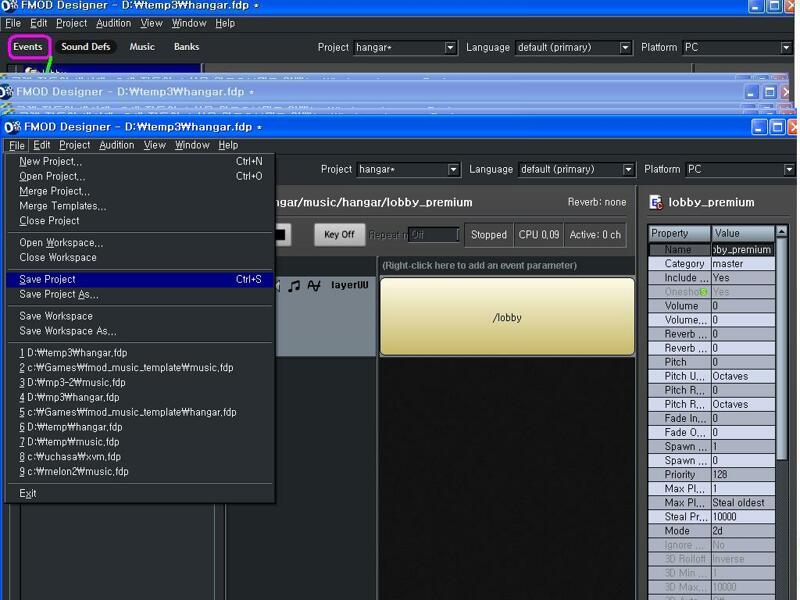Select Close Workspace menu entry
The image size is (800, 600).
coord(140,258)
